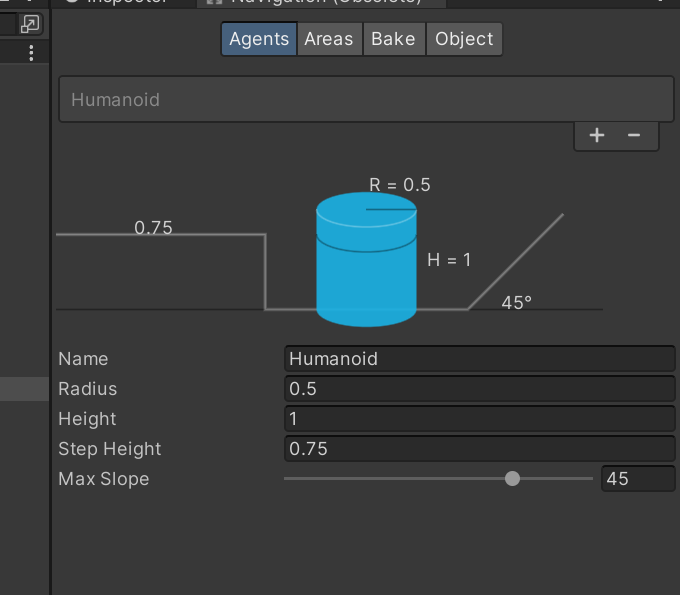The height and width of the screenshot is (595, 680).
Task: Click the Max Slope numeric field
Action: pyautogui.click(x=638, y=479)
